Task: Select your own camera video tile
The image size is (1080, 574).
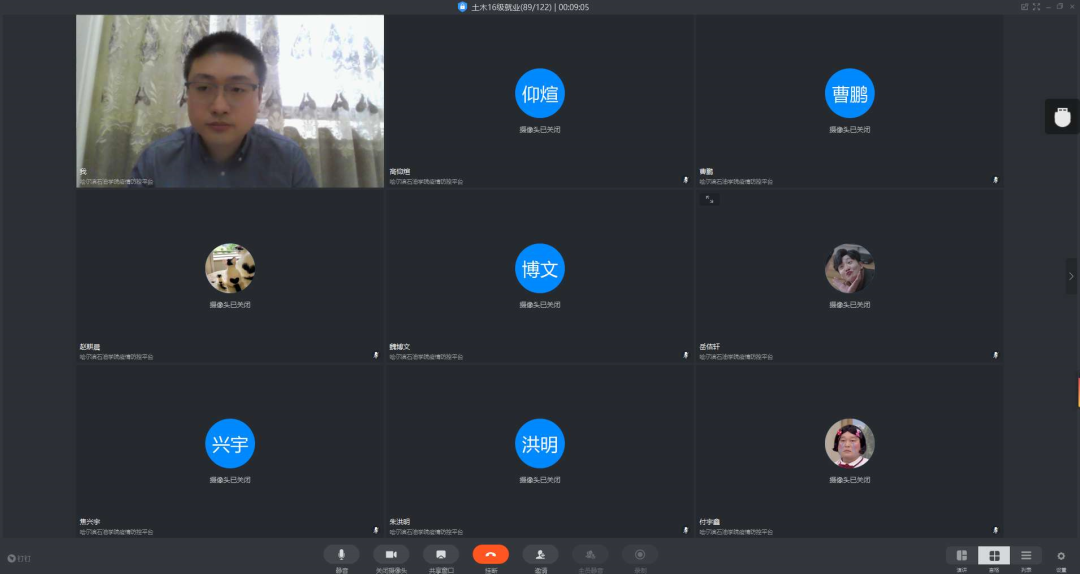Action: (x=230, y=100)
